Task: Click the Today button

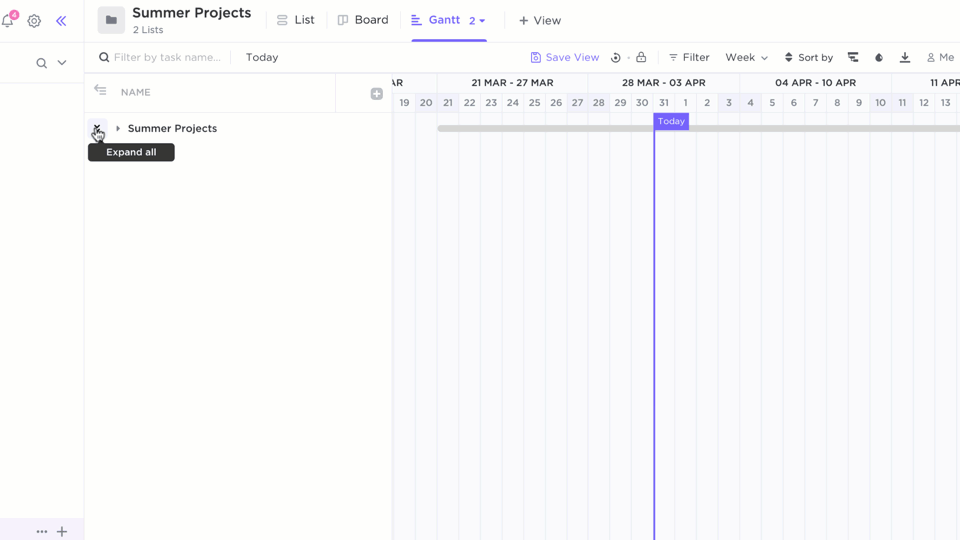Action: point(262,58)
